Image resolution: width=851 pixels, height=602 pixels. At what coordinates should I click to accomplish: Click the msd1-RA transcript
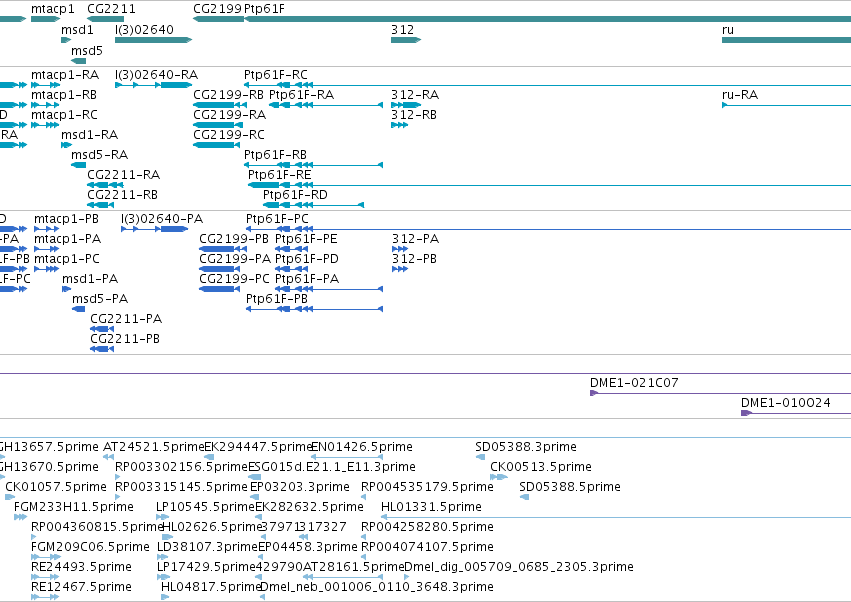click(x=66, y=145)
